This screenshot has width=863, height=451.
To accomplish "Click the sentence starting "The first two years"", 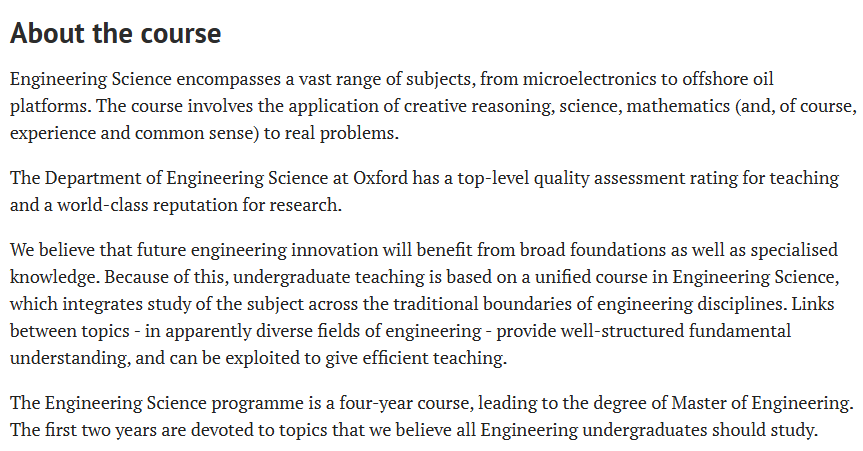I will pos(415,430).
